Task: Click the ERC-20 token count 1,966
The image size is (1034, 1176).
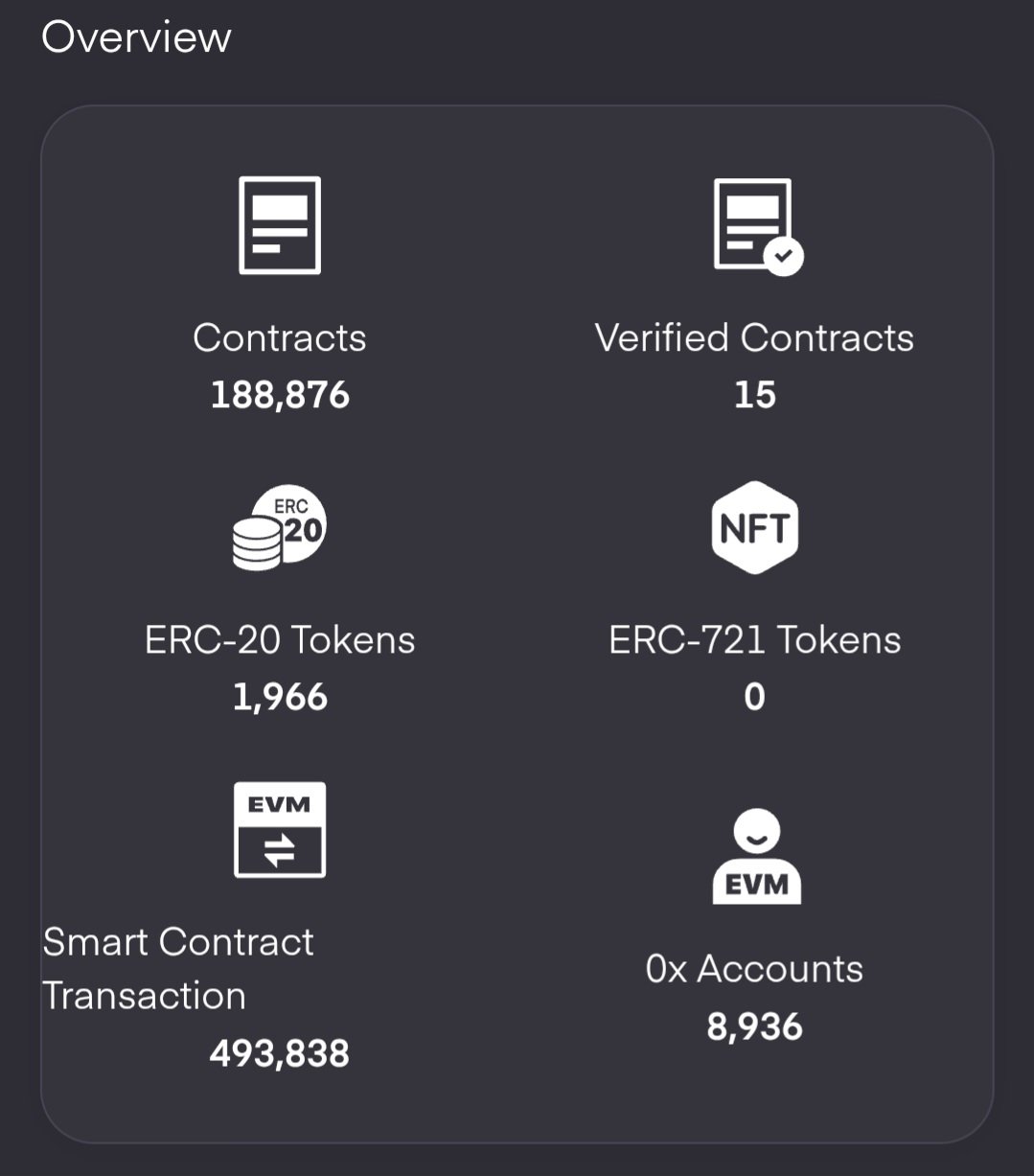Action: click(x=280, y=697)
